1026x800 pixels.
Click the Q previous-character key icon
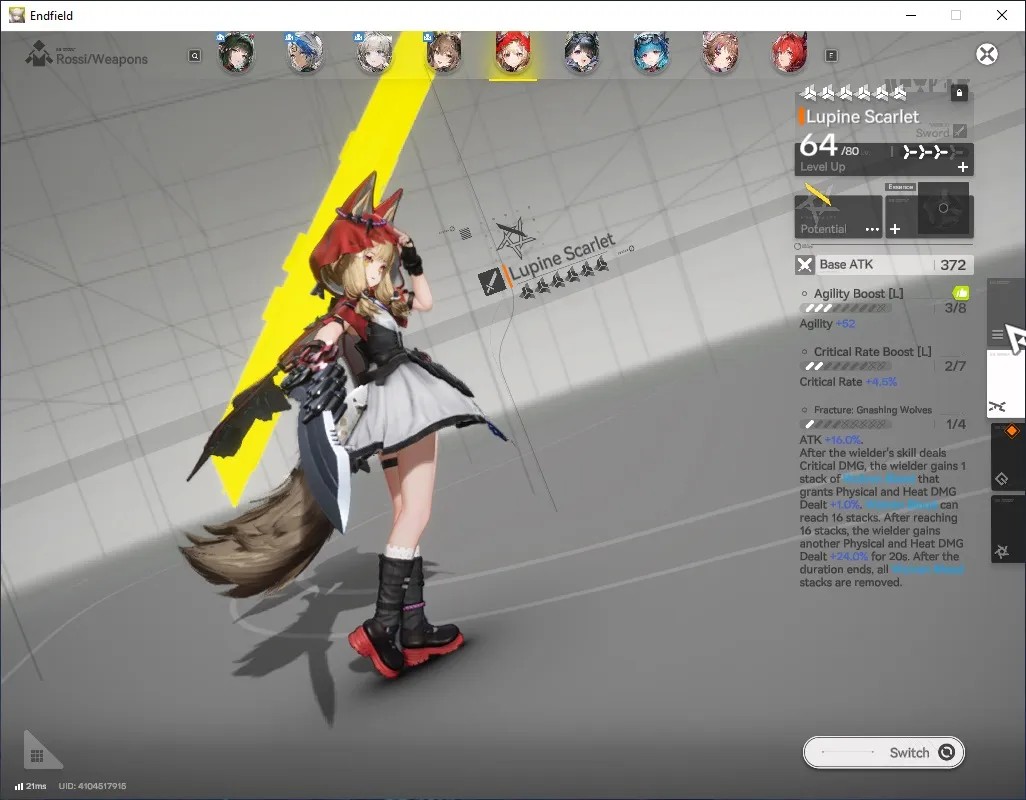point(195,56)
